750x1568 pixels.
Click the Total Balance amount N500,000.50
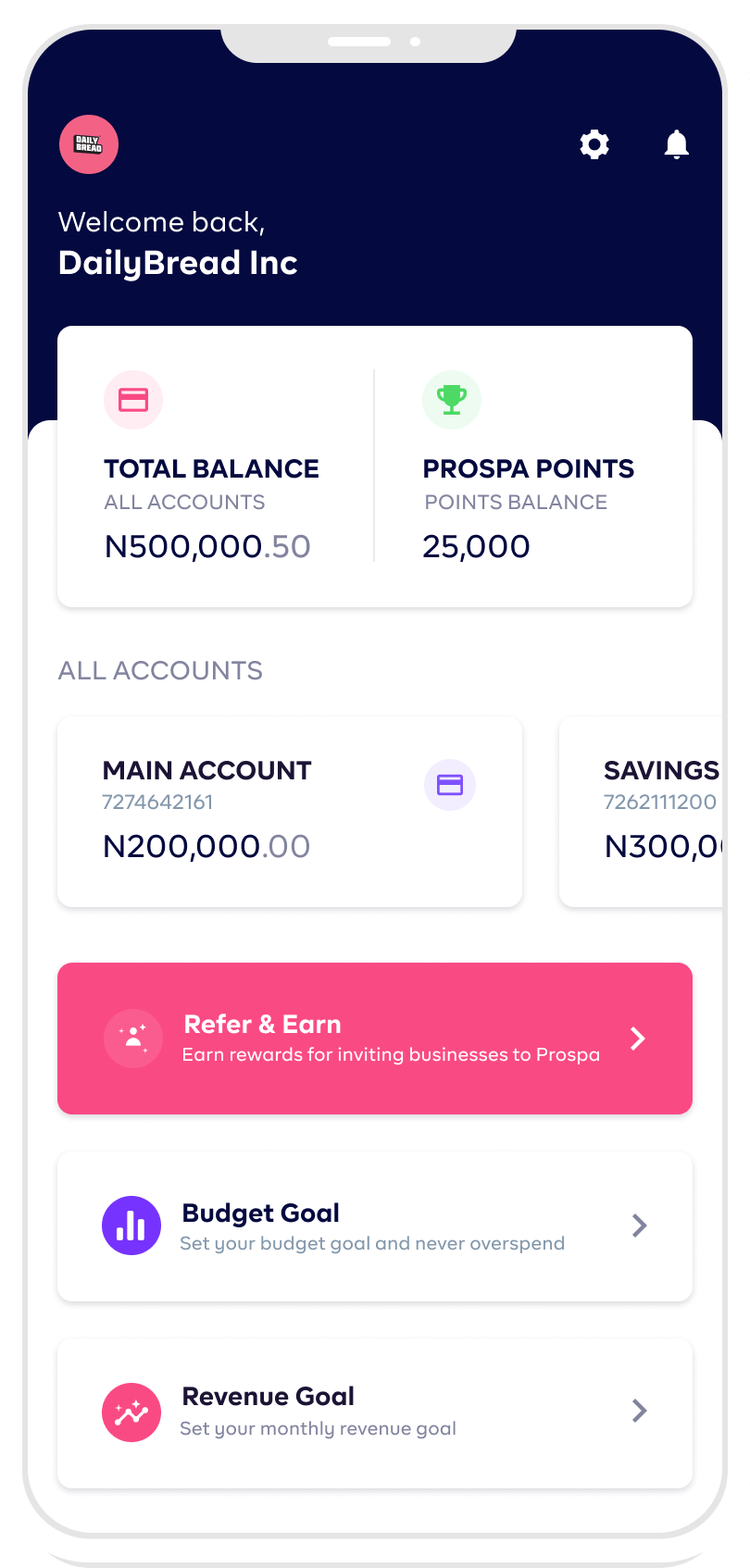206,546
